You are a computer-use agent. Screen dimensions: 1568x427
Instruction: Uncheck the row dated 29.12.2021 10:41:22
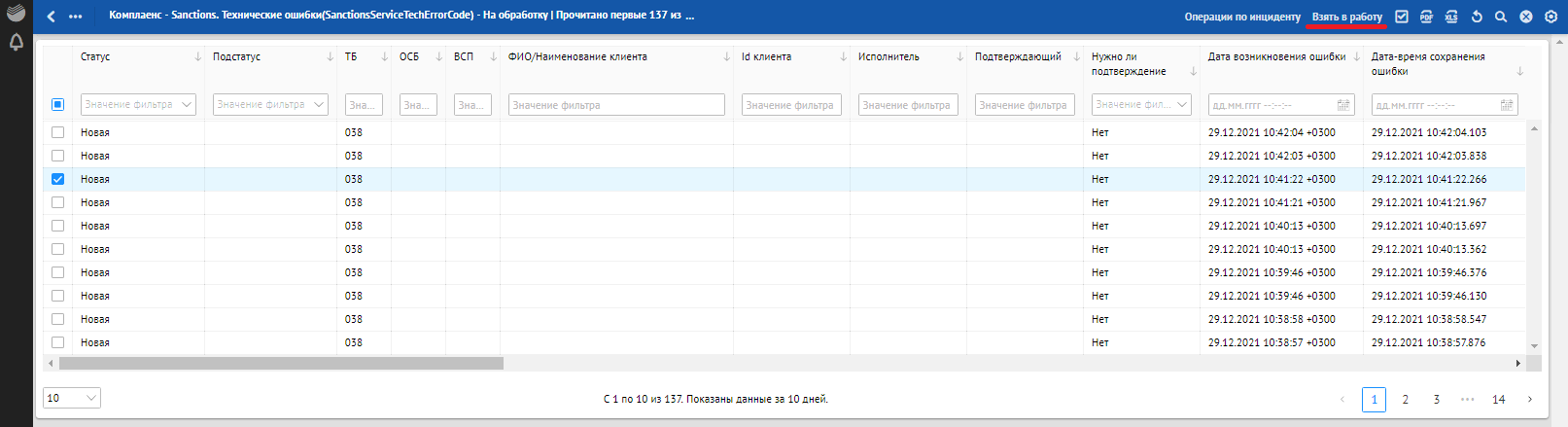click(57, 179)
